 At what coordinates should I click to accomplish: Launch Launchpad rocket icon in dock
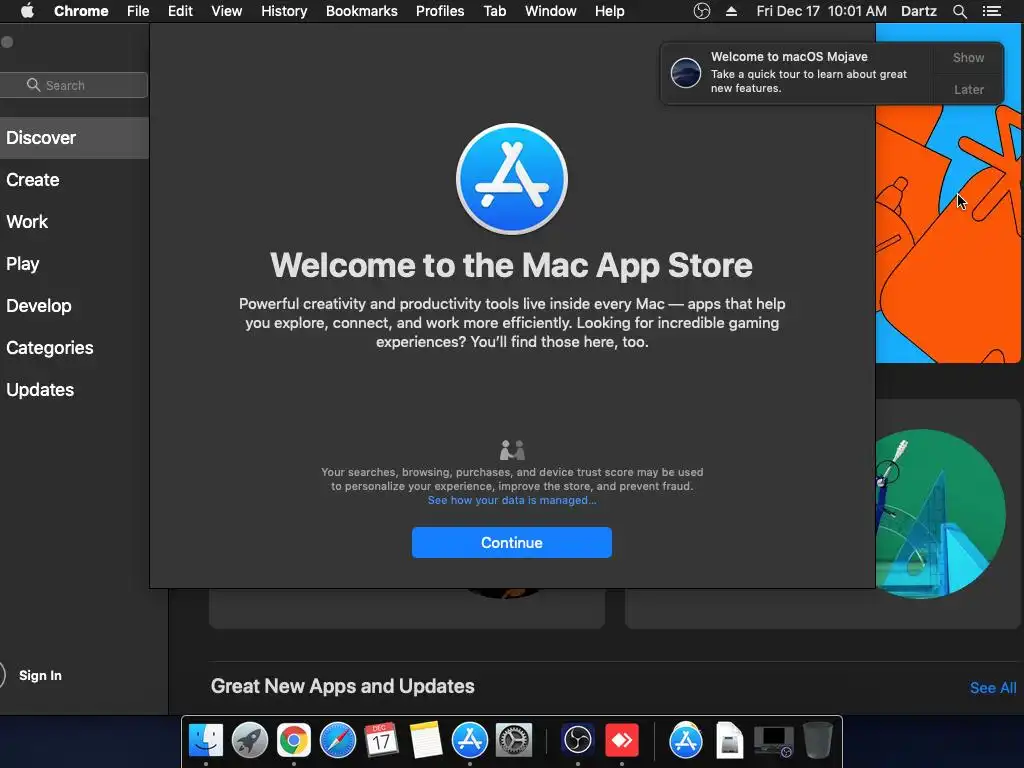tap(249, 740)
